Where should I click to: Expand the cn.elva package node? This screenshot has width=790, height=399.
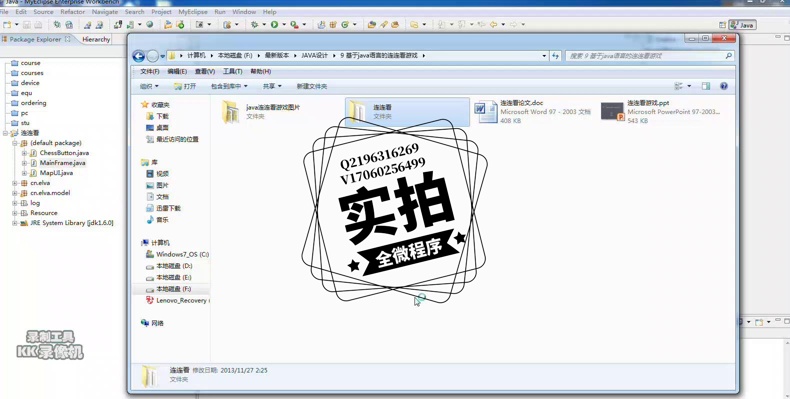pos(15,183)
